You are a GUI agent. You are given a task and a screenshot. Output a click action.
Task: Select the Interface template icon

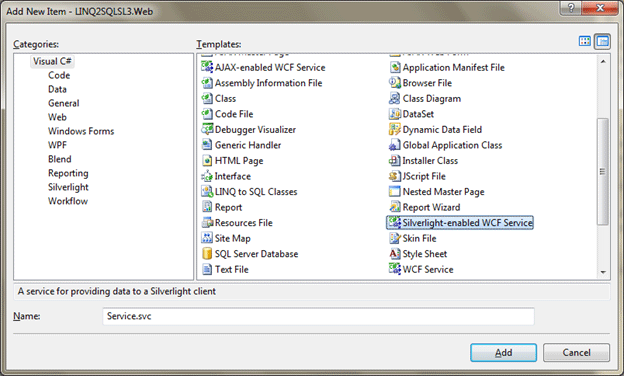pyautogui.click(x=207, y=176)
